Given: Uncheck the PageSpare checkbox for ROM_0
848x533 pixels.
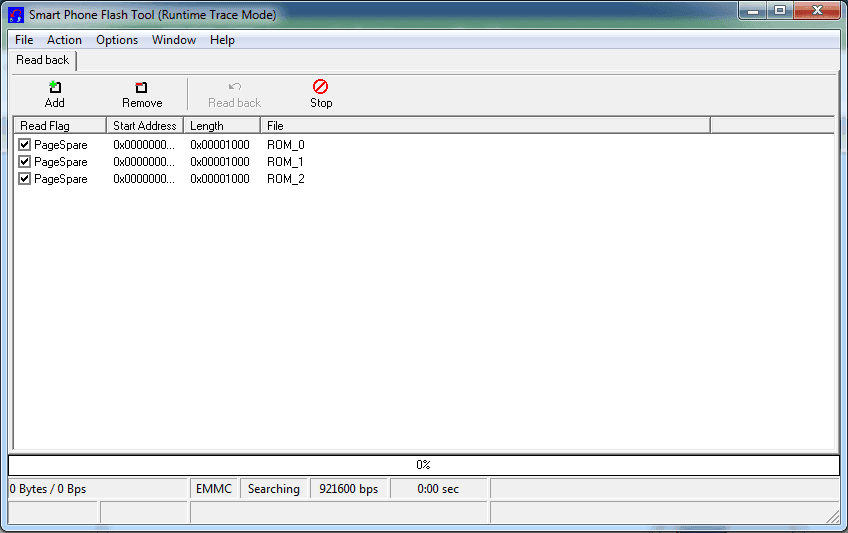Looking at the screenshot, I should coord(24,144).
